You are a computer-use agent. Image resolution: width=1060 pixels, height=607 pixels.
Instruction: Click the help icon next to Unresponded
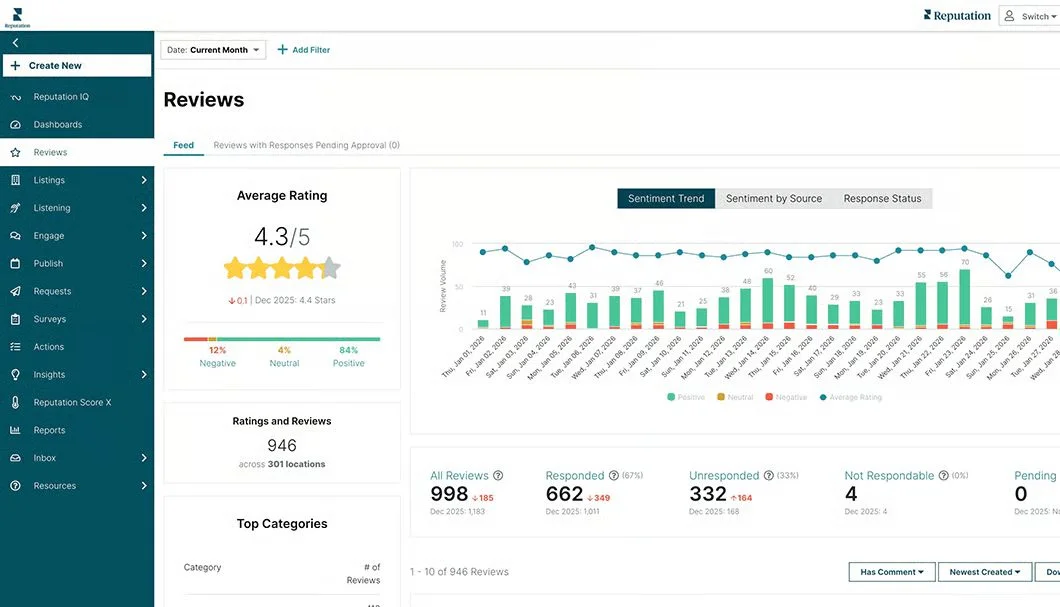tap(769, 475)
